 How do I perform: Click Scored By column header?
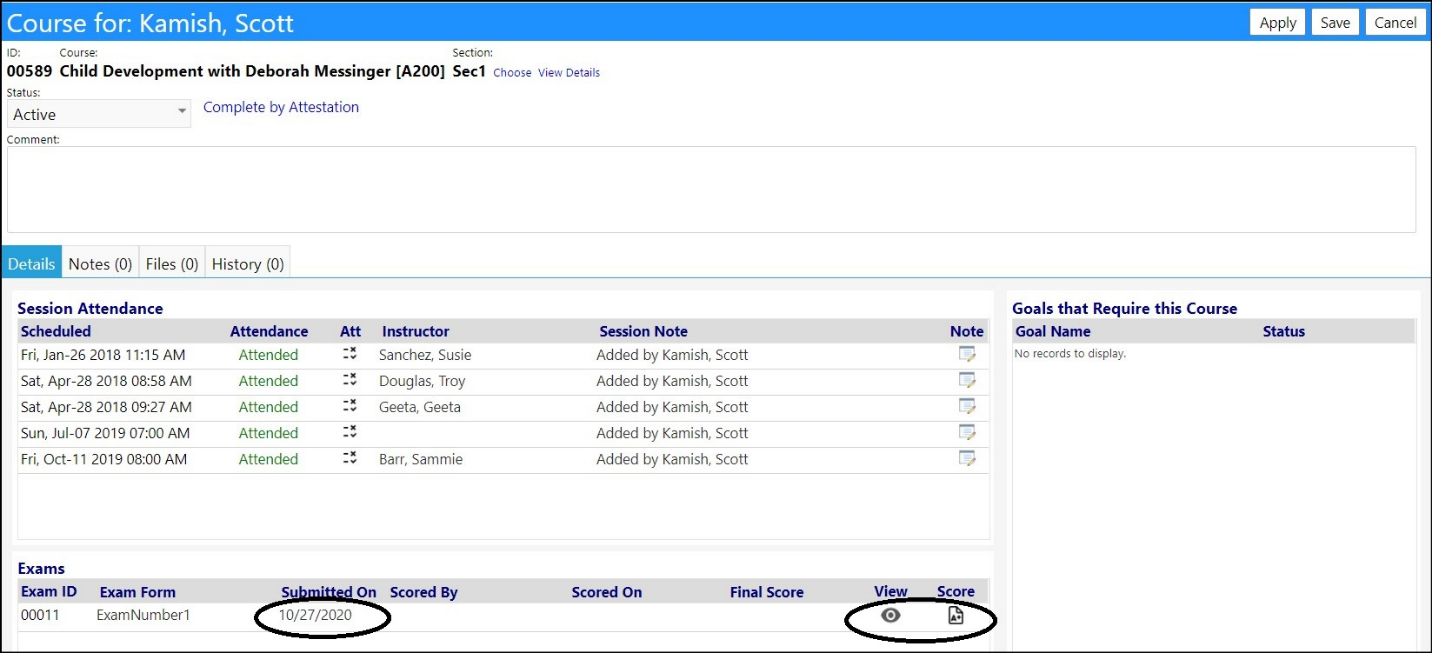(x=424, y=592)
